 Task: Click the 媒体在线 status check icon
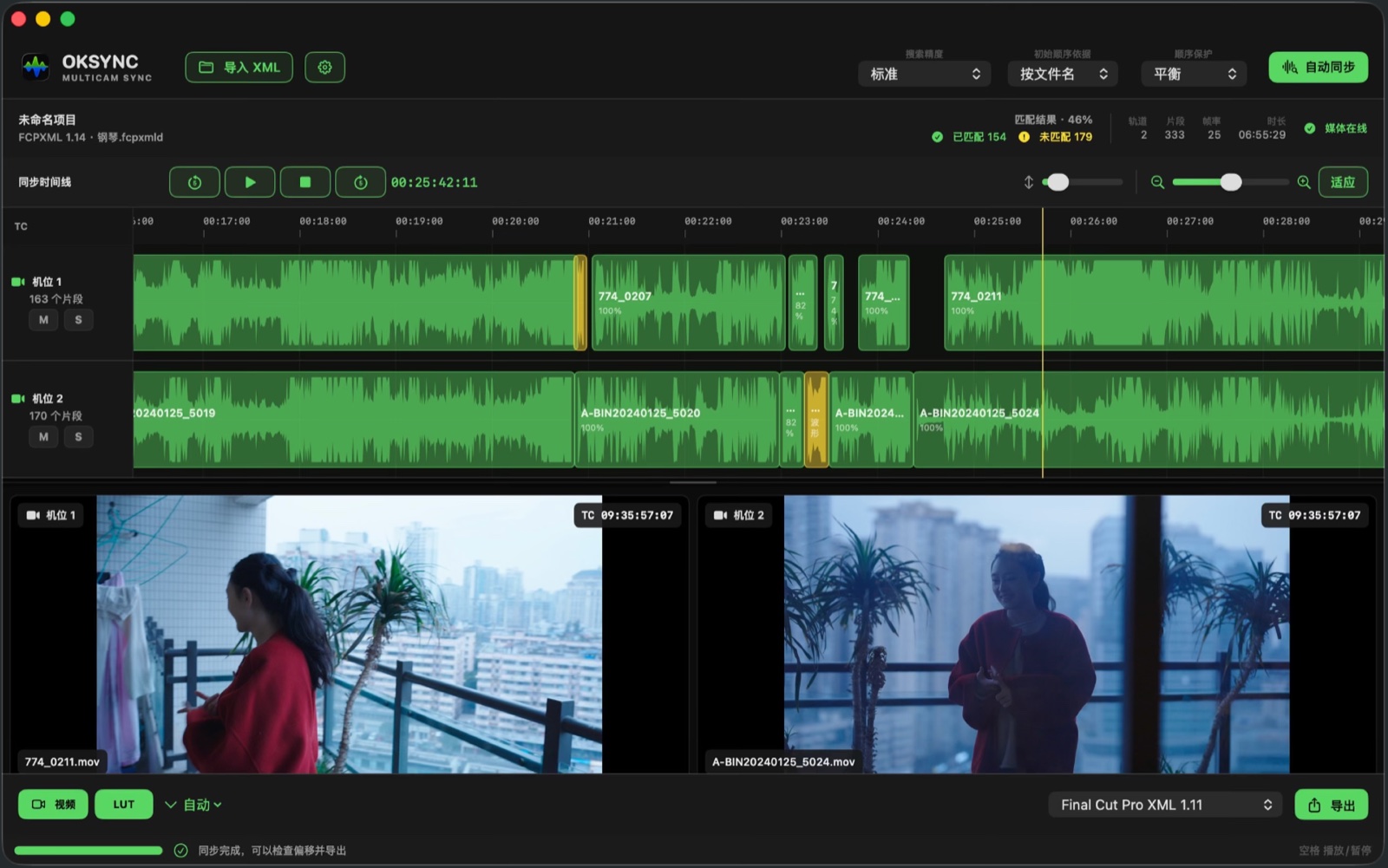[x=1310, y=128]
